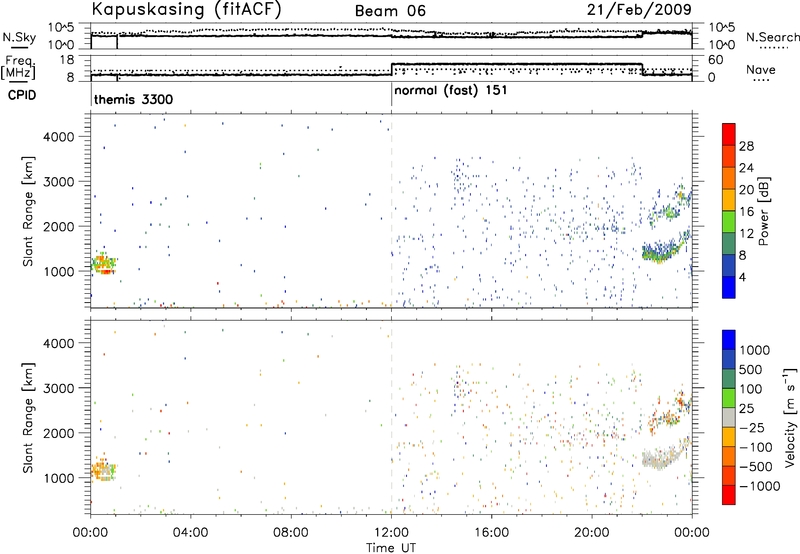
Task: Click the strong echo cluster near 00:30 in the power panel
Action: [x=104, y=264]
